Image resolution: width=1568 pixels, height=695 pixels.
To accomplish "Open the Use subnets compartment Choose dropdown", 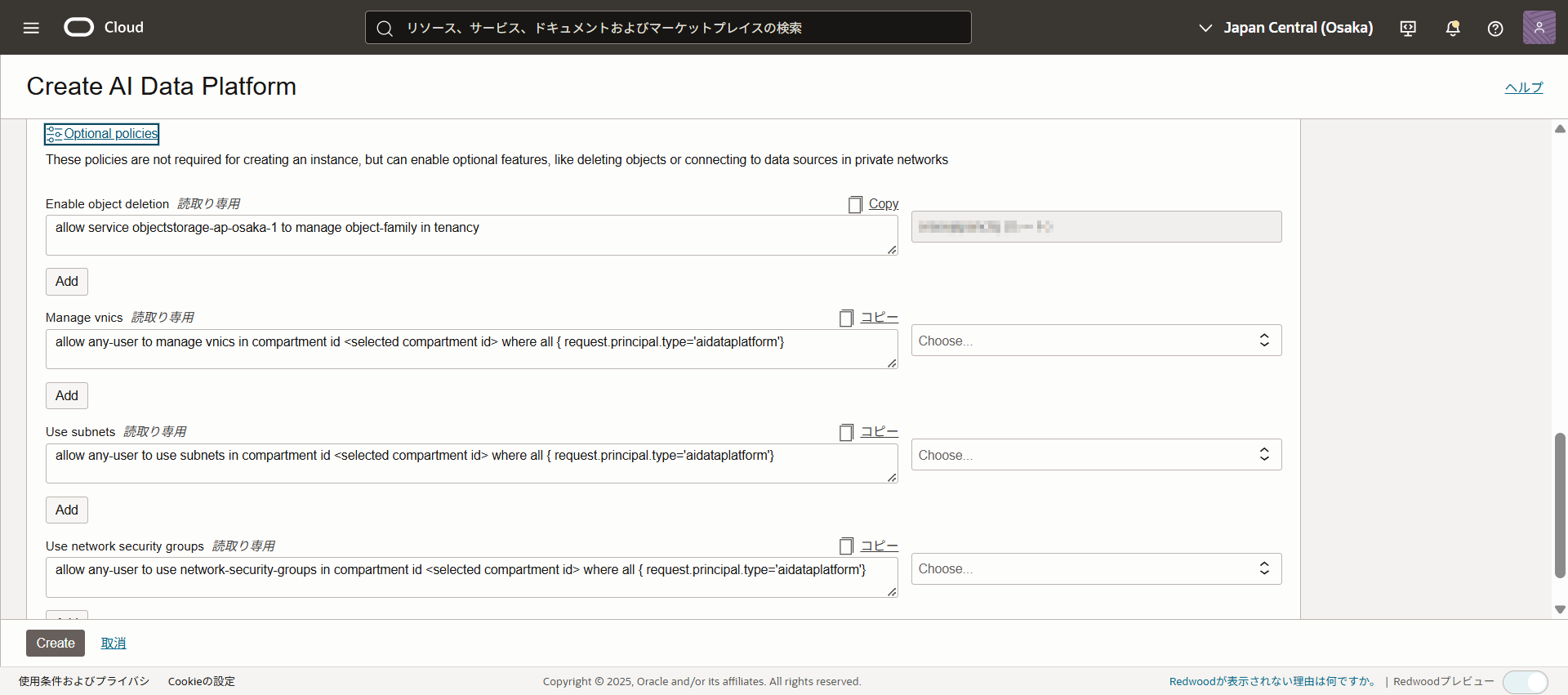I will click(x=1096, y=455).
